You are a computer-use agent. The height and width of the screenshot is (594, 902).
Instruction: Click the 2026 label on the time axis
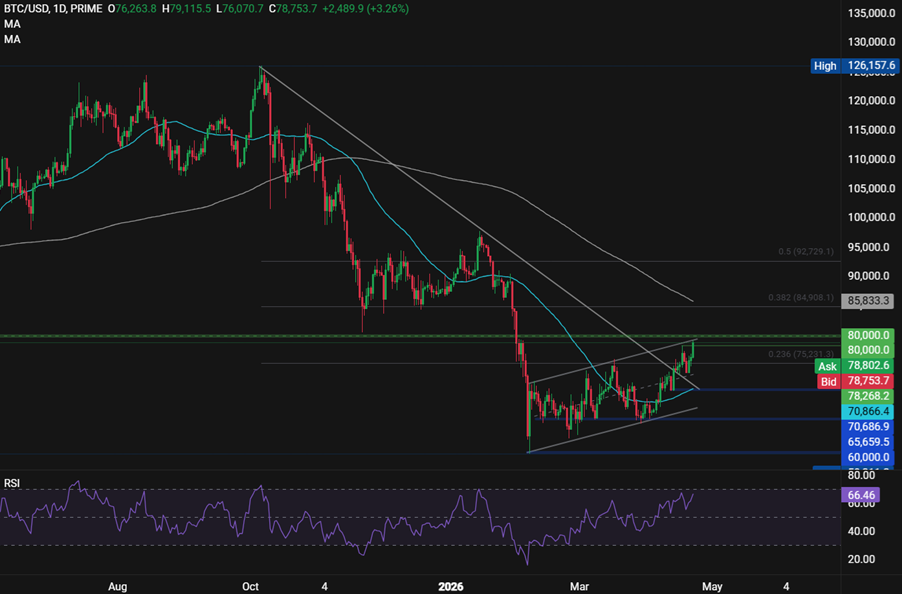click(450, 587)
